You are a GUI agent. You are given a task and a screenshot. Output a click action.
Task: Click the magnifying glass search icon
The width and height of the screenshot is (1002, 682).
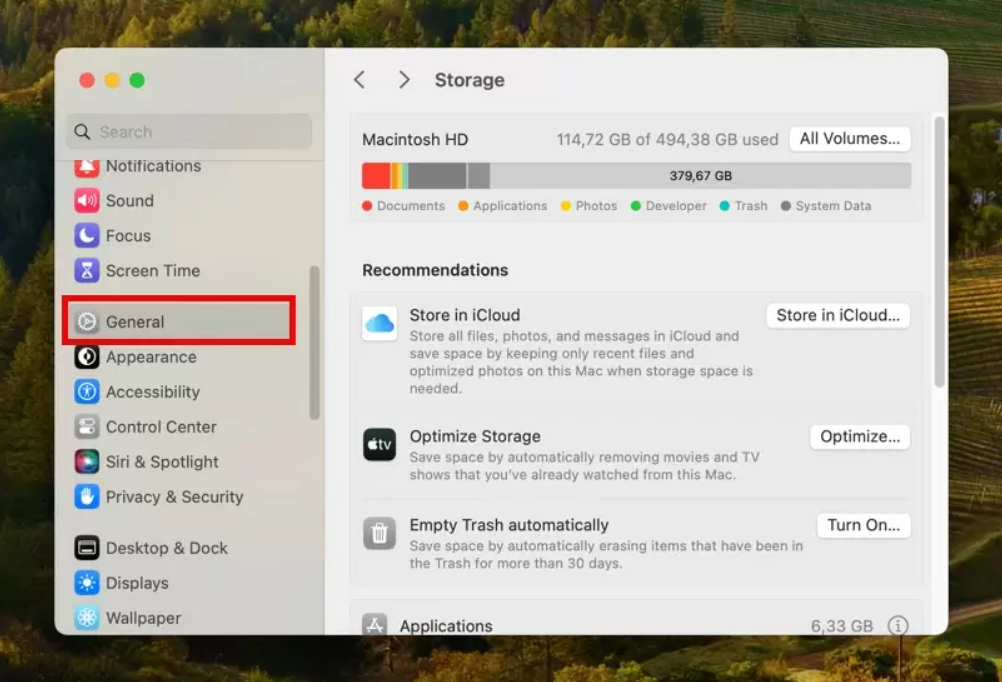pos(82,132)
